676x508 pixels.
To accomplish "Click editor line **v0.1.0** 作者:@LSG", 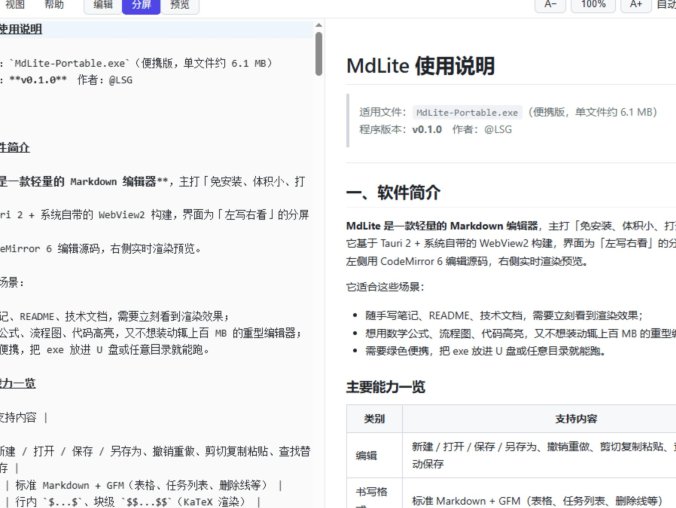I will click(66, 80).
